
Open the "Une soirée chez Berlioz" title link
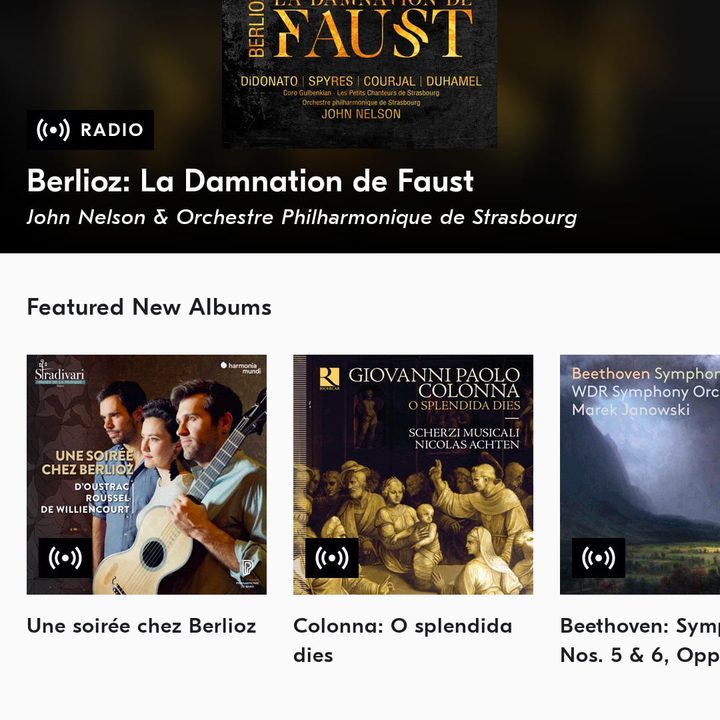click(x=141, y=626)
